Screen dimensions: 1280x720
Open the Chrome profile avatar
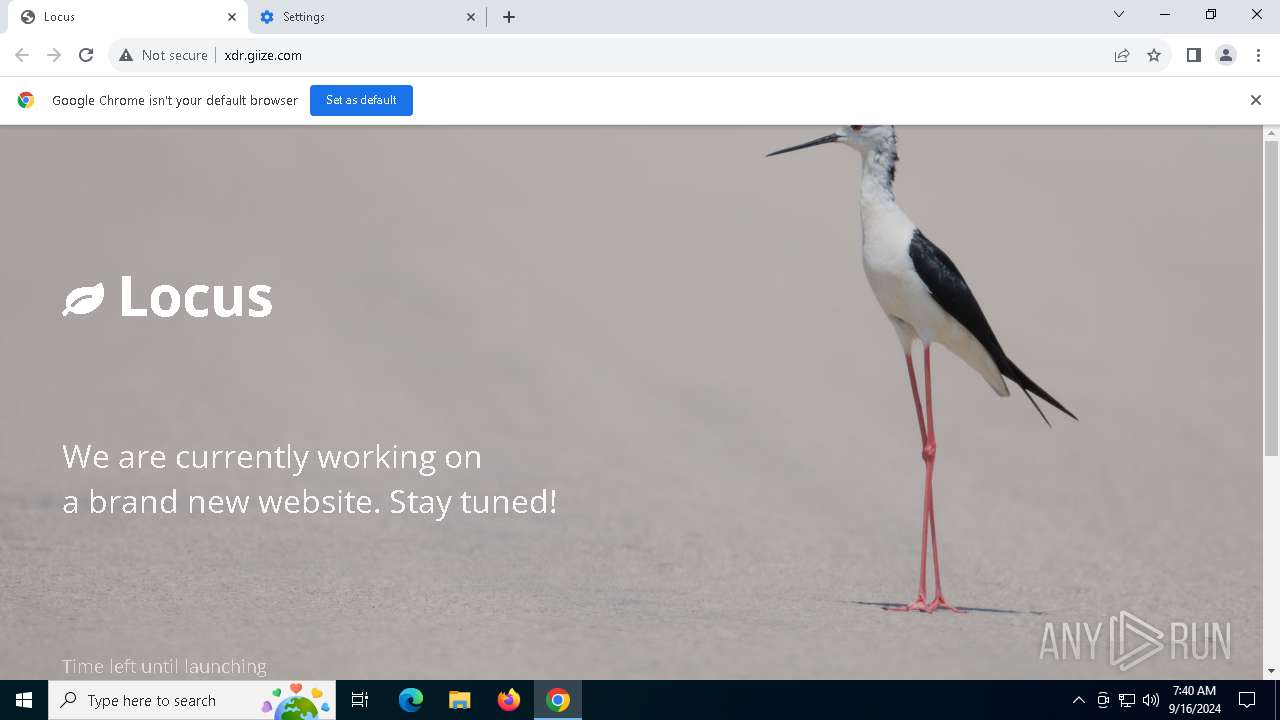[x=1226, y=55]
